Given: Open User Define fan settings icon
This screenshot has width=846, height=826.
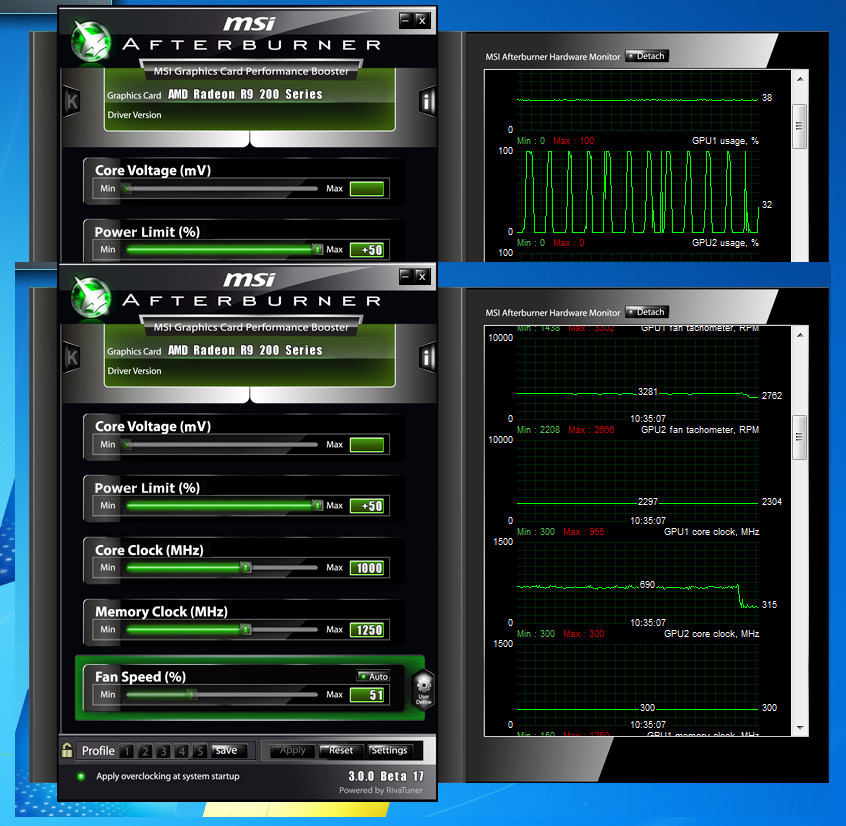Looking at the screenshot, I should pos(424,688).
